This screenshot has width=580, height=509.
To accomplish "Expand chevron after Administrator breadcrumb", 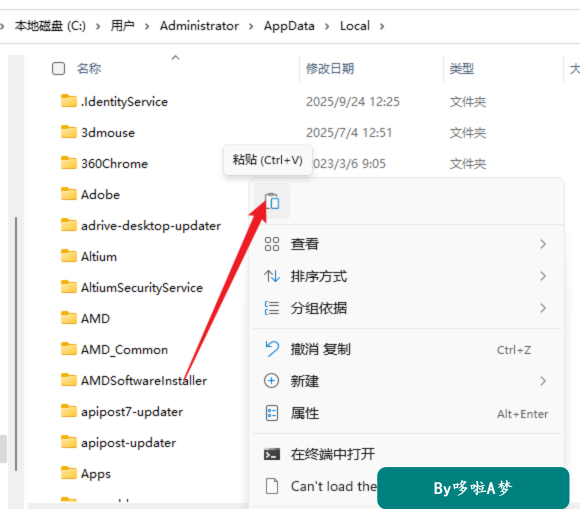I will click(x=251, y=26).
